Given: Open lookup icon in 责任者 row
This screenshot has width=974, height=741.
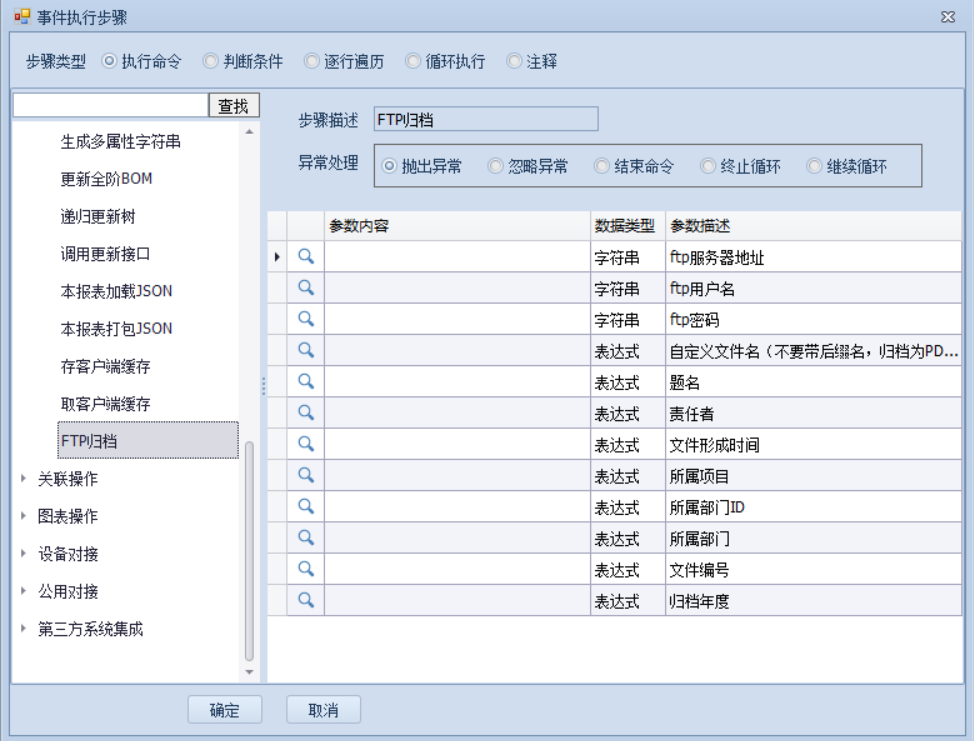Looking at the screenshot, I should 306,412.
